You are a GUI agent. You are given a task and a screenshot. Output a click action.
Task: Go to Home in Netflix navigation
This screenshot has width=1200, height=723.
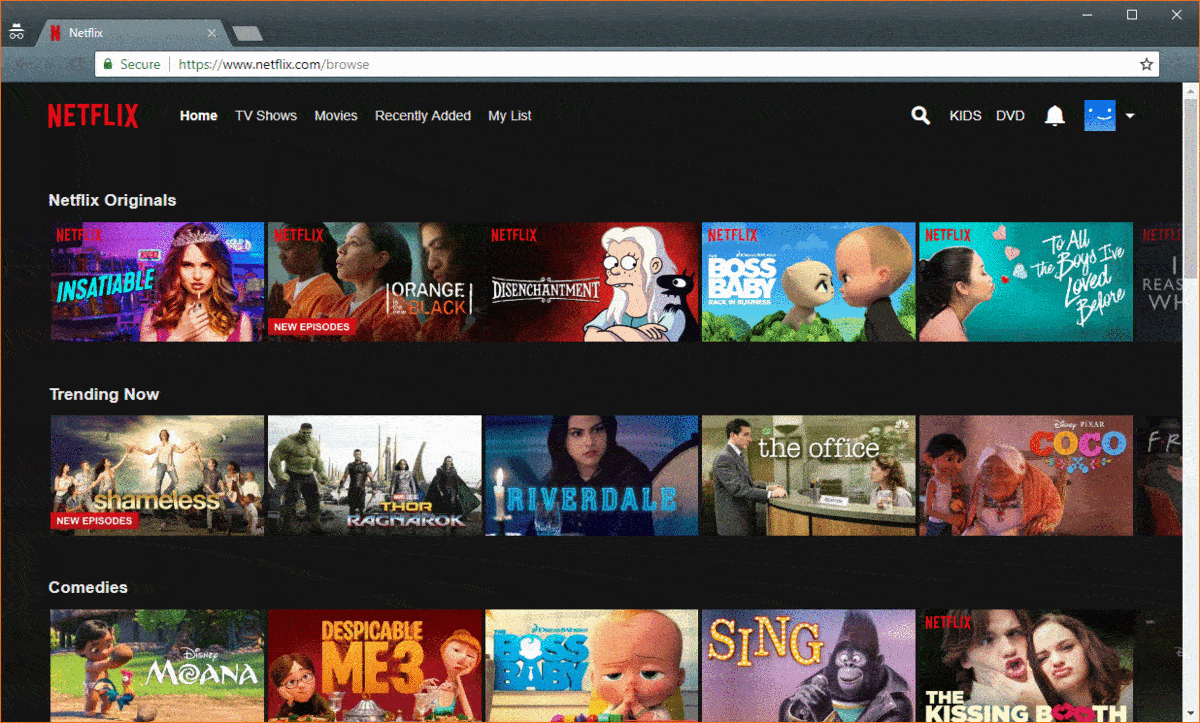198,116
